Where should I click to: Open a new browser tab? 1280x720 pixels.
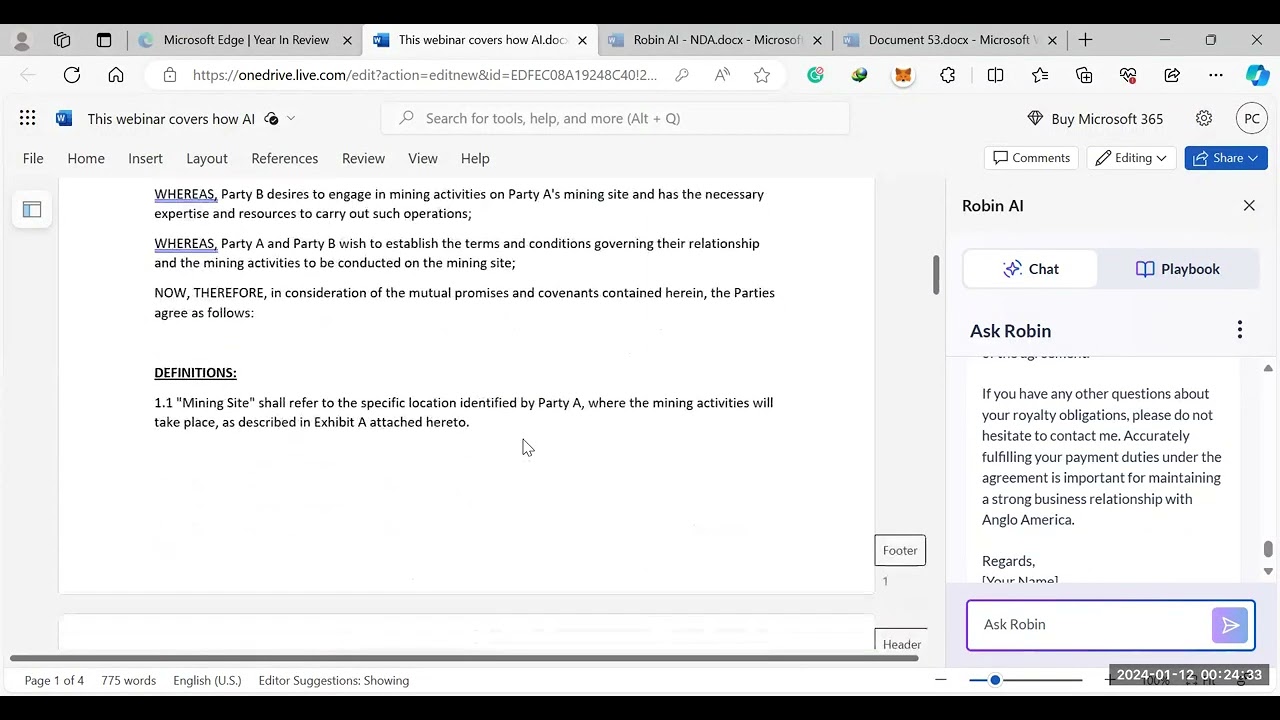(x=1085, y=40)
